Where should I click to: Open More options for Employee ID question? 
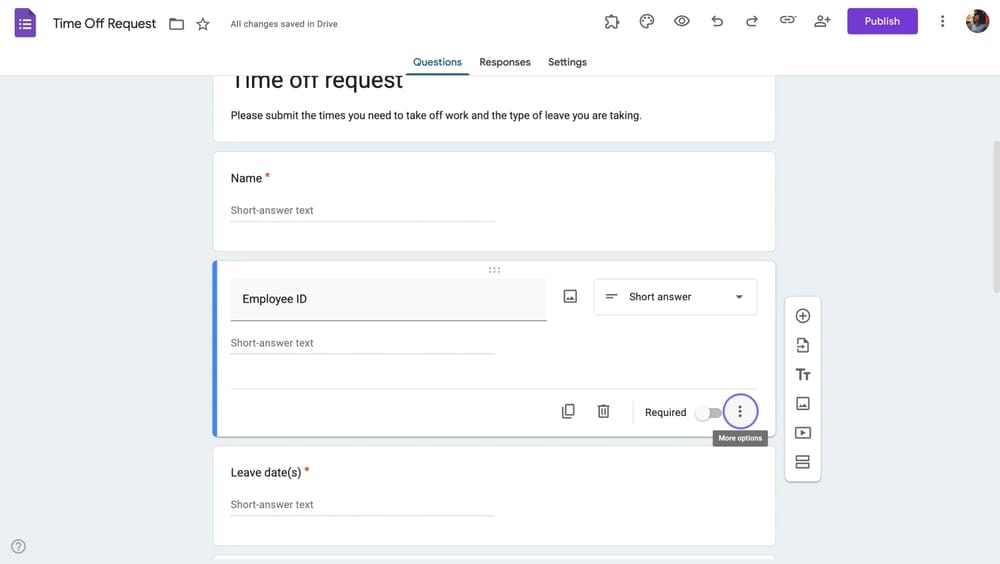coord(740,412)
